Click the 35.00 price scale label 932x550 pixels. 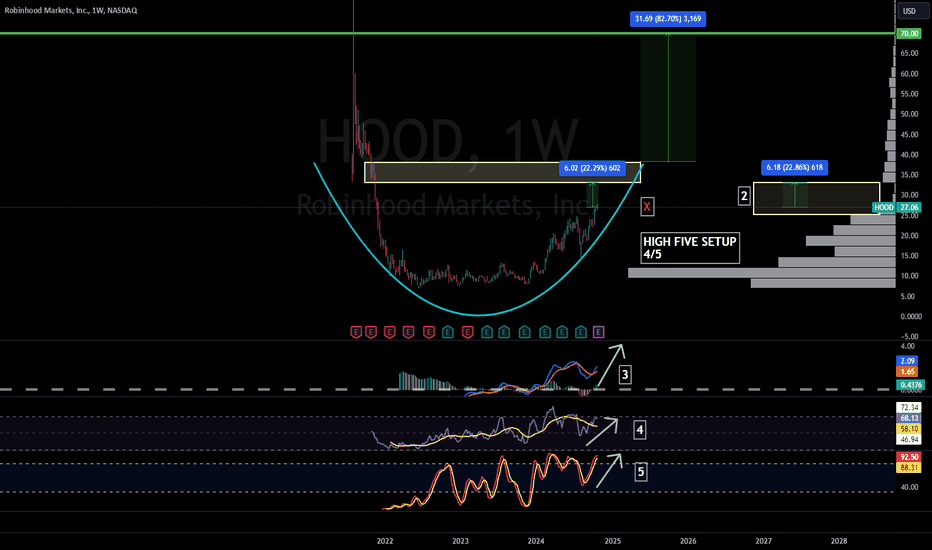point(909,175)
